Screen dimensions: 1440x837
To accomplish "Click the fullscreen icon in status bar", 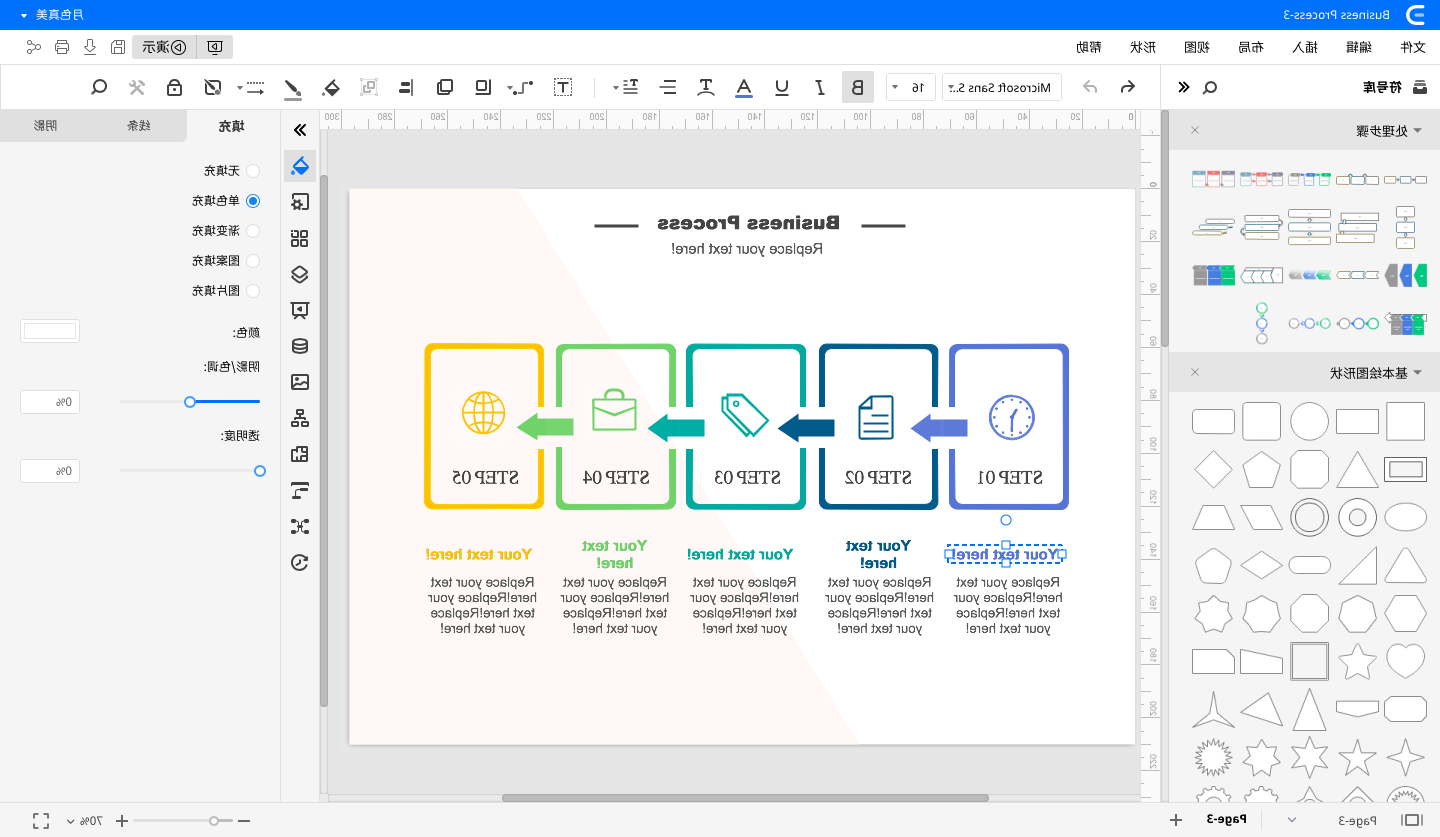I will click(x=41, y=821).
